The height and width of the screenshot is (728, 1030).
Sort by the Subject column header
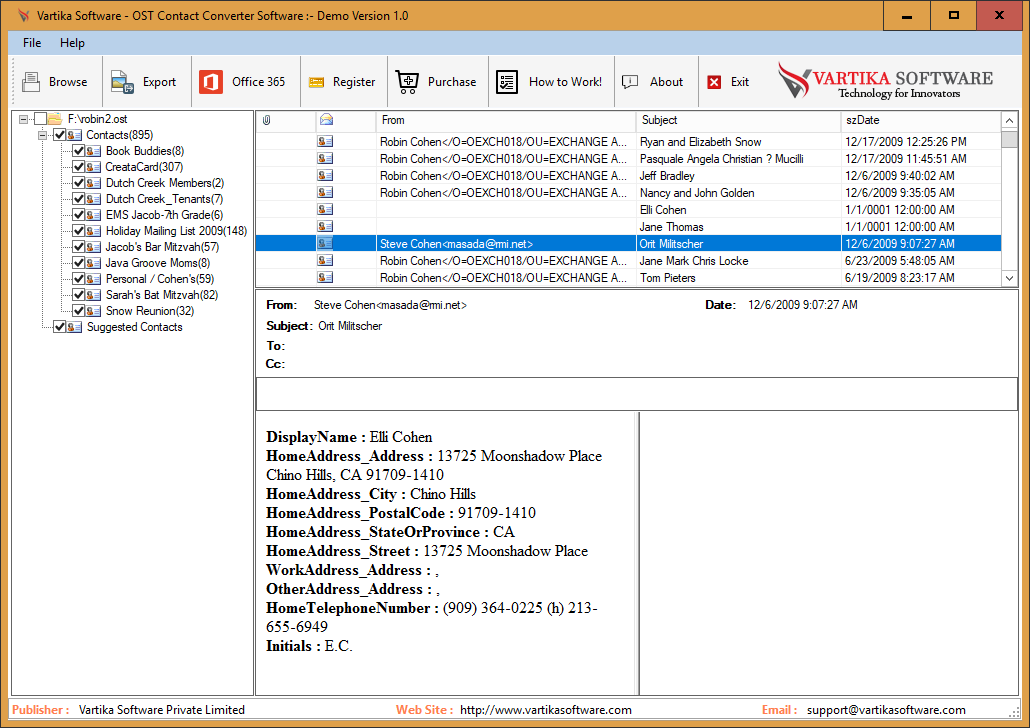[738, 120]
